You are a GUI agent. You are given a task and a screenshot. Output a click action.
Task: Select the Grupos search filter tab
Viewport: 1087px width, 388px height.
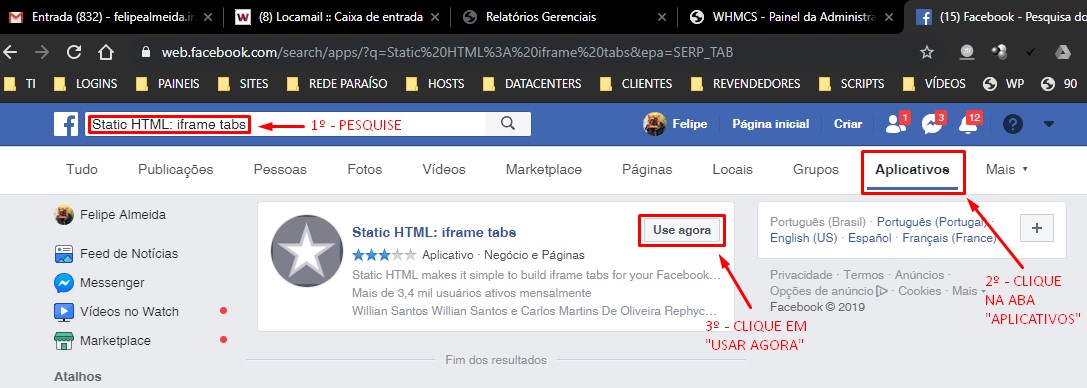[x=816, y=170]
